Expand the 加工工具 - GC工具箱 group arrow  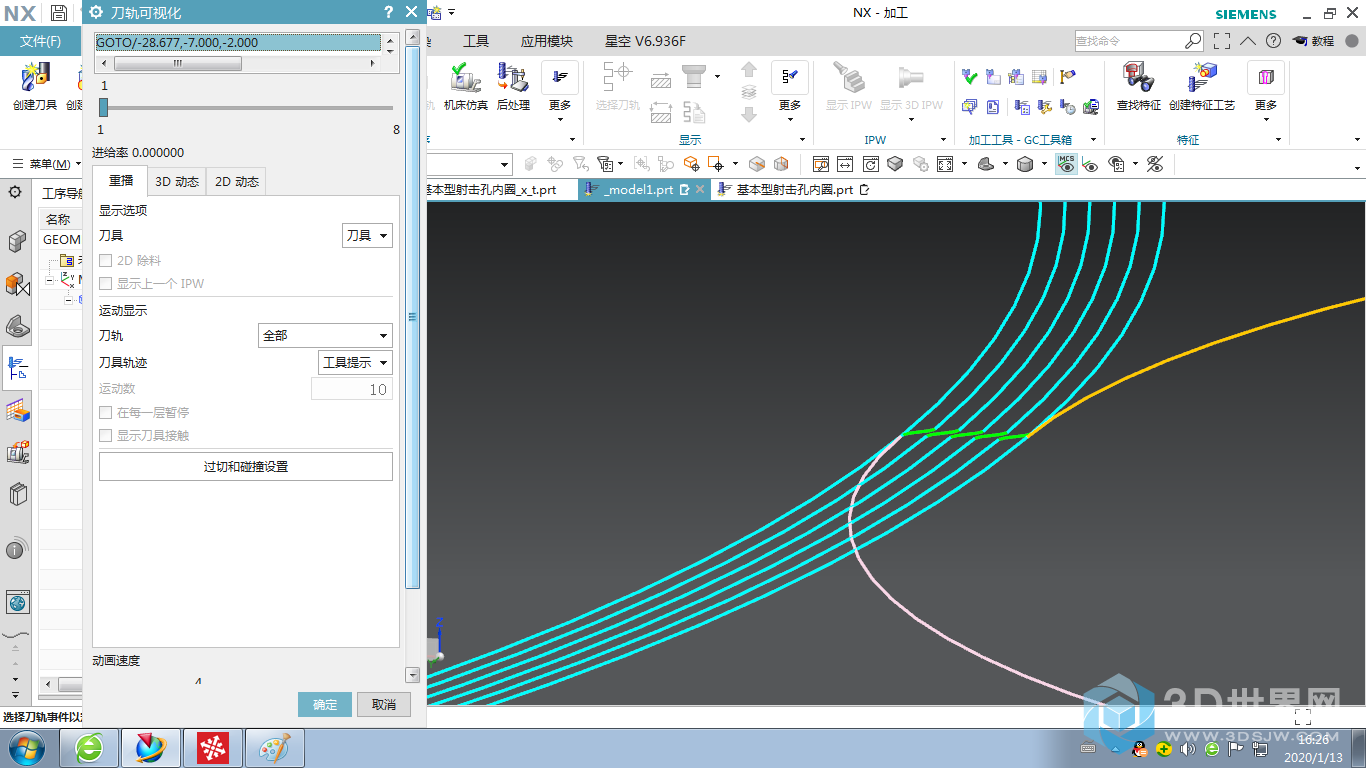click(1093, 140)
